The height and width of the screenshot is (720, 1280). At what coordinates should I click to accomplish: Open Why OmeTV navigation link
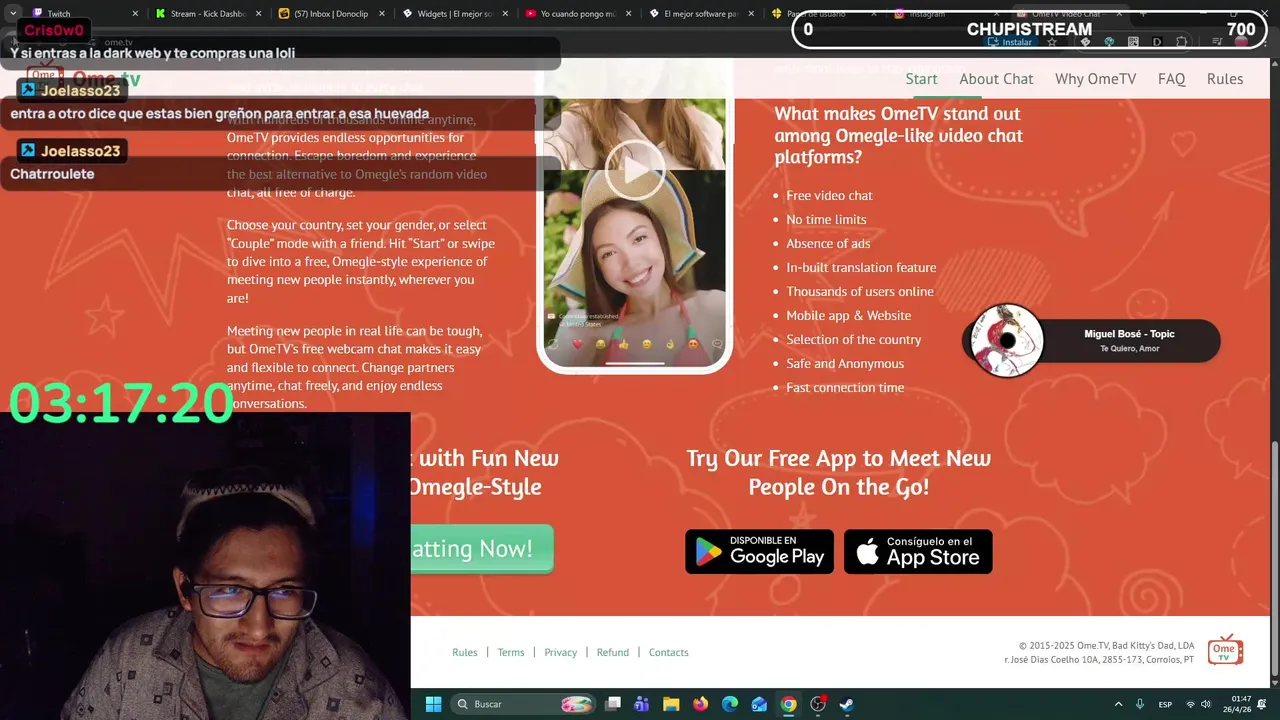pyautogui.click(x=1095, y=79)
